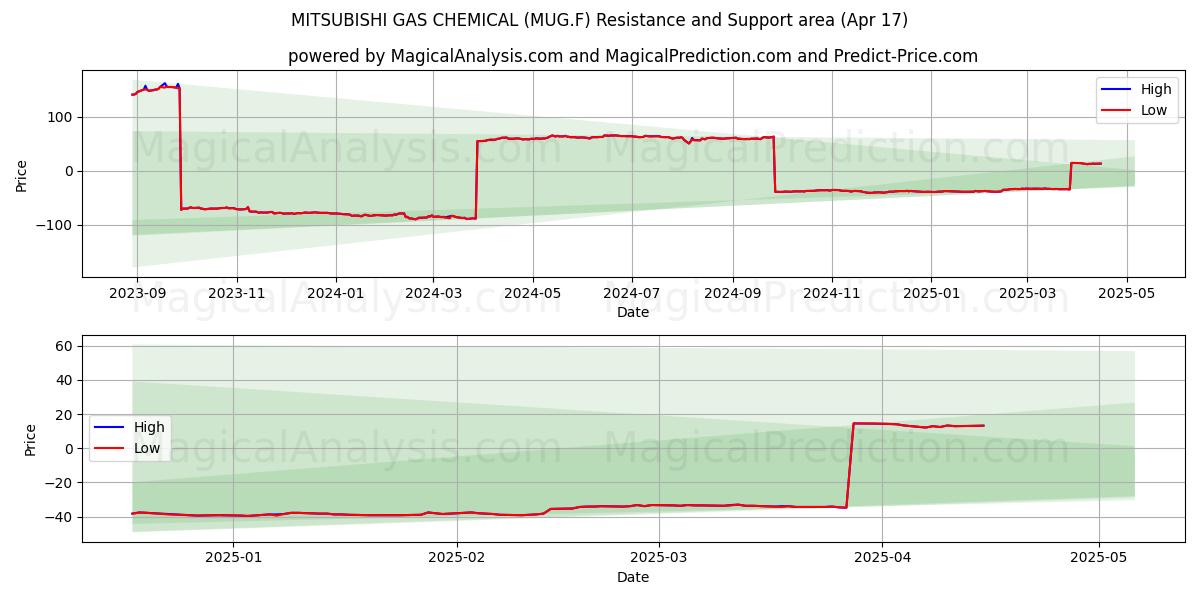This screenshot has width=1200, height=600.
Task: Click top chart date tick '2025-05'
Action: [1127, 295]
